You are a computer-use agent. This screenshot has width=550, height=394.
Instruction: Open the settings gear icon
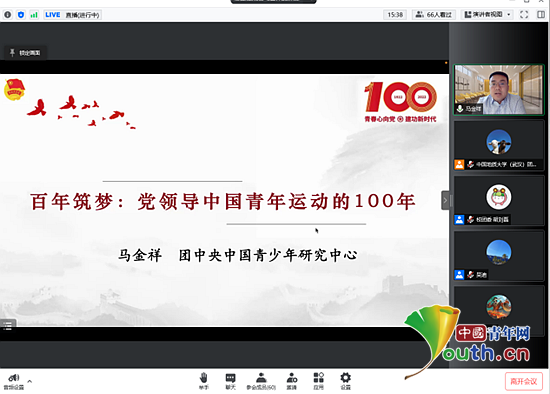click(x=346, y=381)
